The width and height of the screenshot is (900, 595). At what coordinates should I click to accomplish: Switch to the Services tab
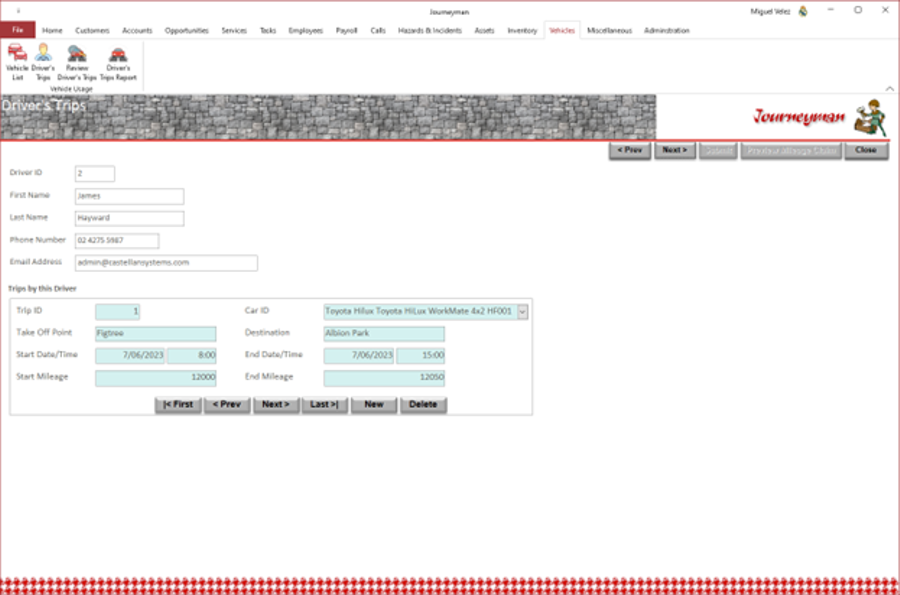(x=234, y=30)
